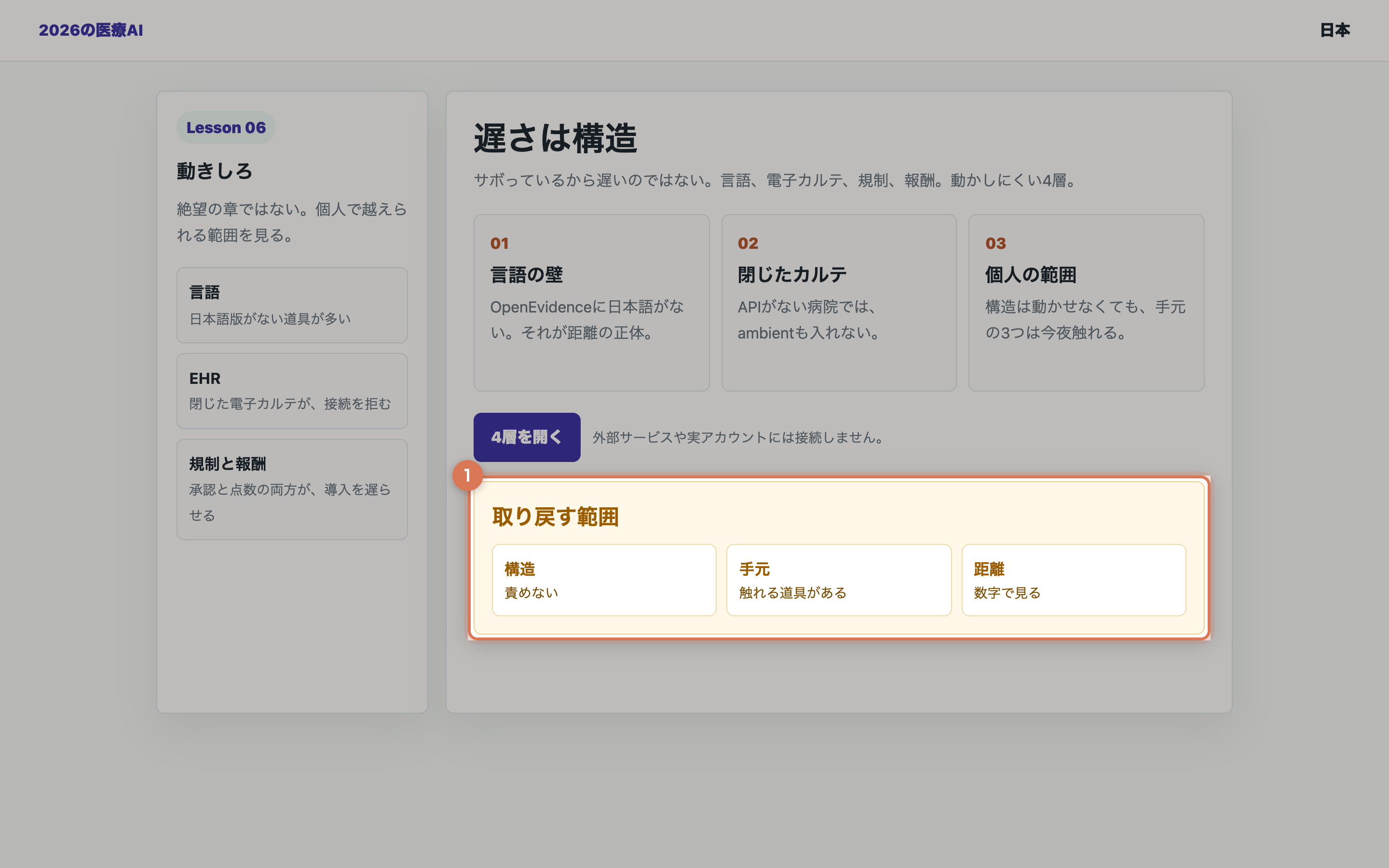Click the 日本語版がない道具が多い text
Image resolution: width=1389 pixels, height=868 pixels.
tap(270, 319)
